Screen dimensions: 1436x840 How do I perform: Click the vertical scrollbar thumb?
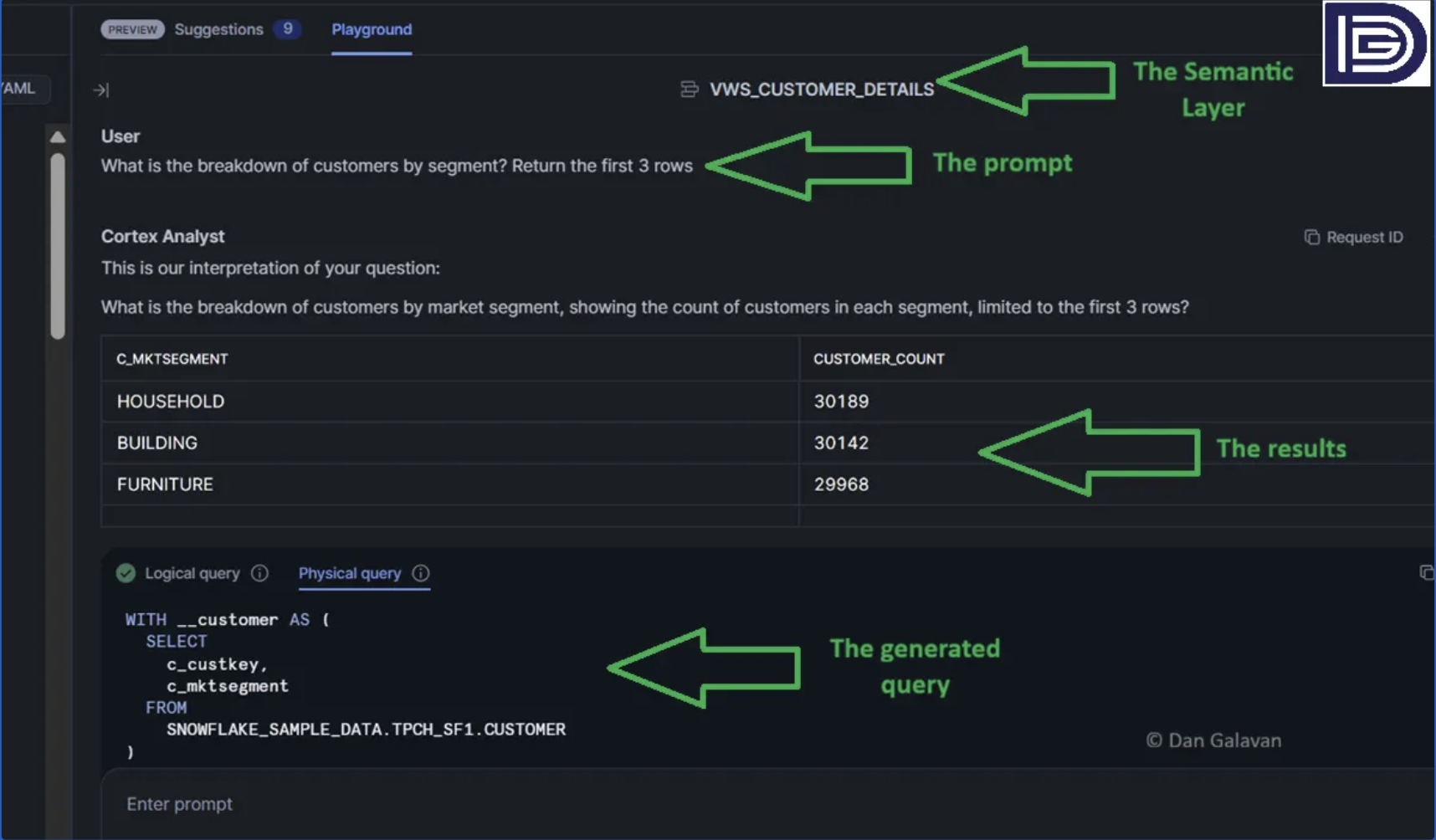[x=58, y=243]
